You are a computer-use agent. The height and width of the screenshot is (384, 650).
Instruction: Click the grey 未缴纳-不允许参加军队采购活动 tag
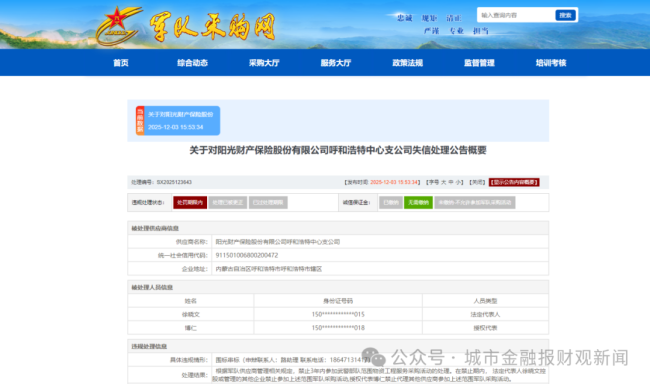point(475,202)
